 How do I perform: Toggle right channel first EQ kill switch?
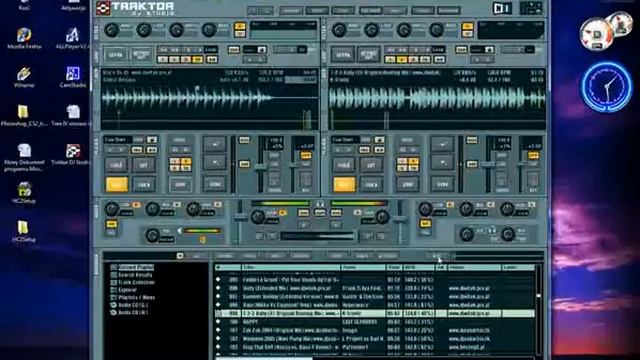coord(449,204)
